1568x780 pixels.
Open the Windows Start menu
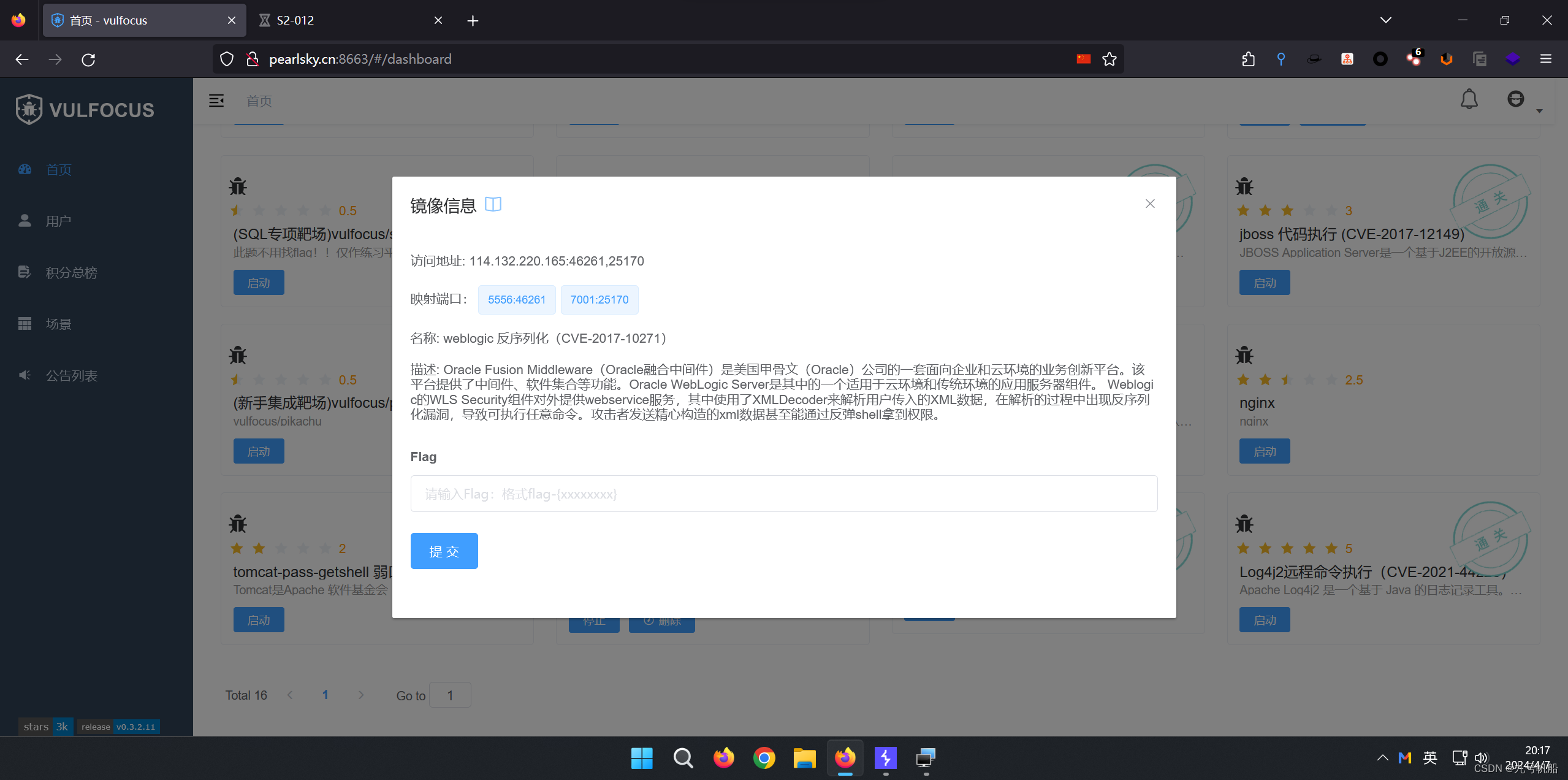click(642, 759)
